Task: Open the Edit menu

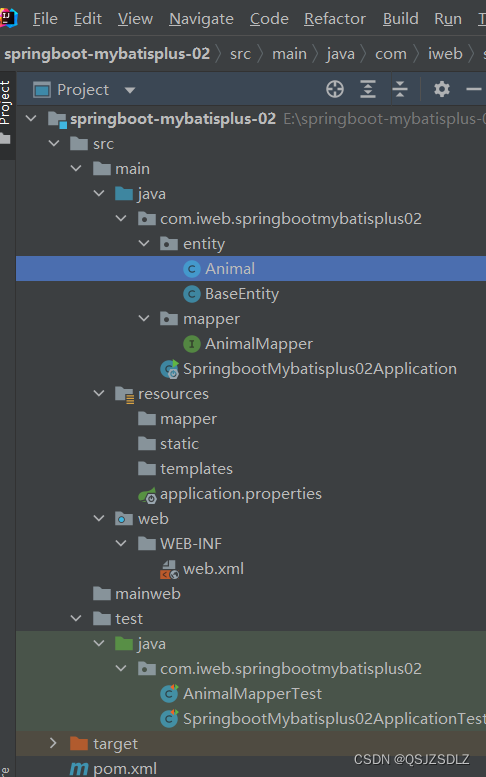Action: [x=88, y=19]
